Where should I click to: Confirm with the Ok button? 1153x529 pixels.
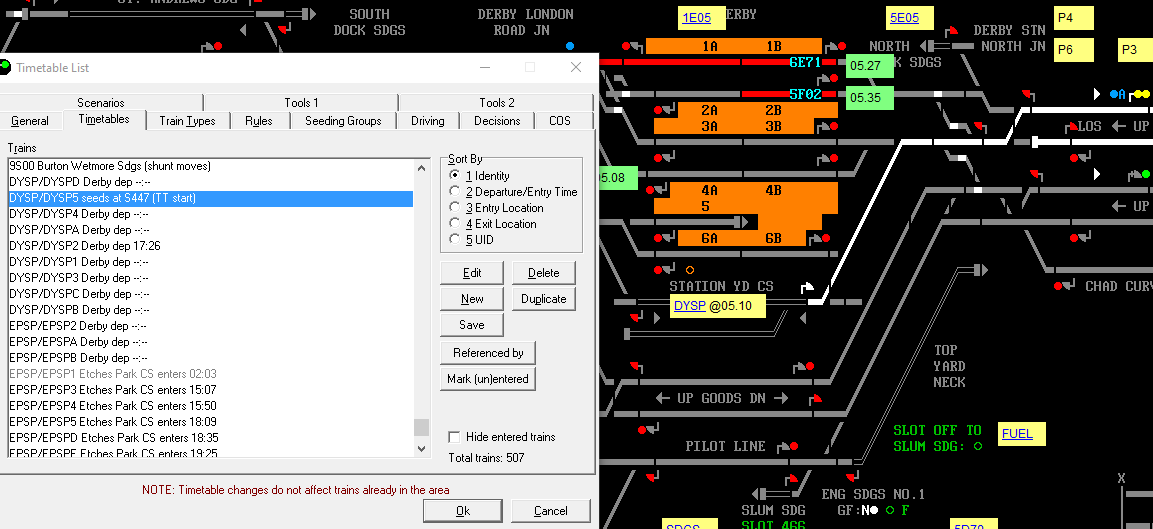463,511
